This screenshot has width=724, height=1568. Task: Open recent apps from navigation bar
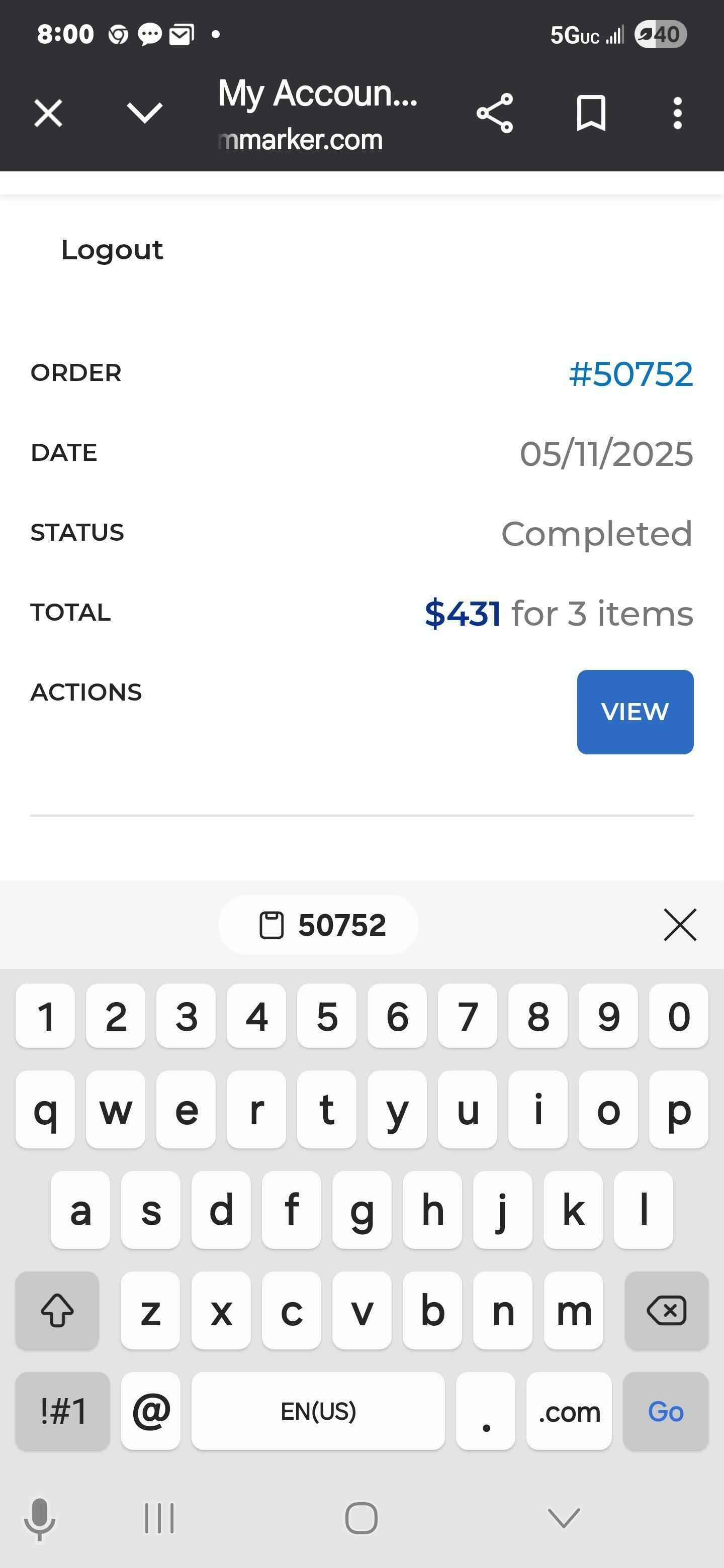159,1517
